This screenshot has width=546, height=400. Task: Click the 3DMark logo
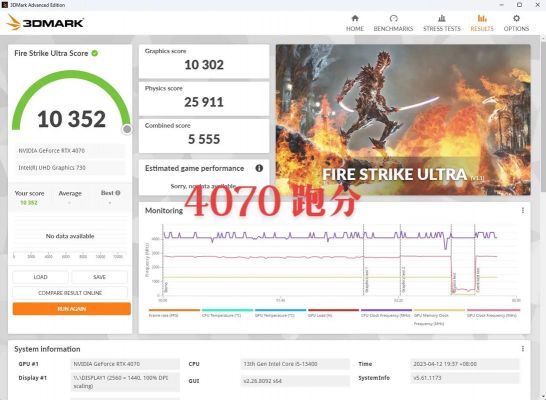pyautogui.click(x=45, y=23)
